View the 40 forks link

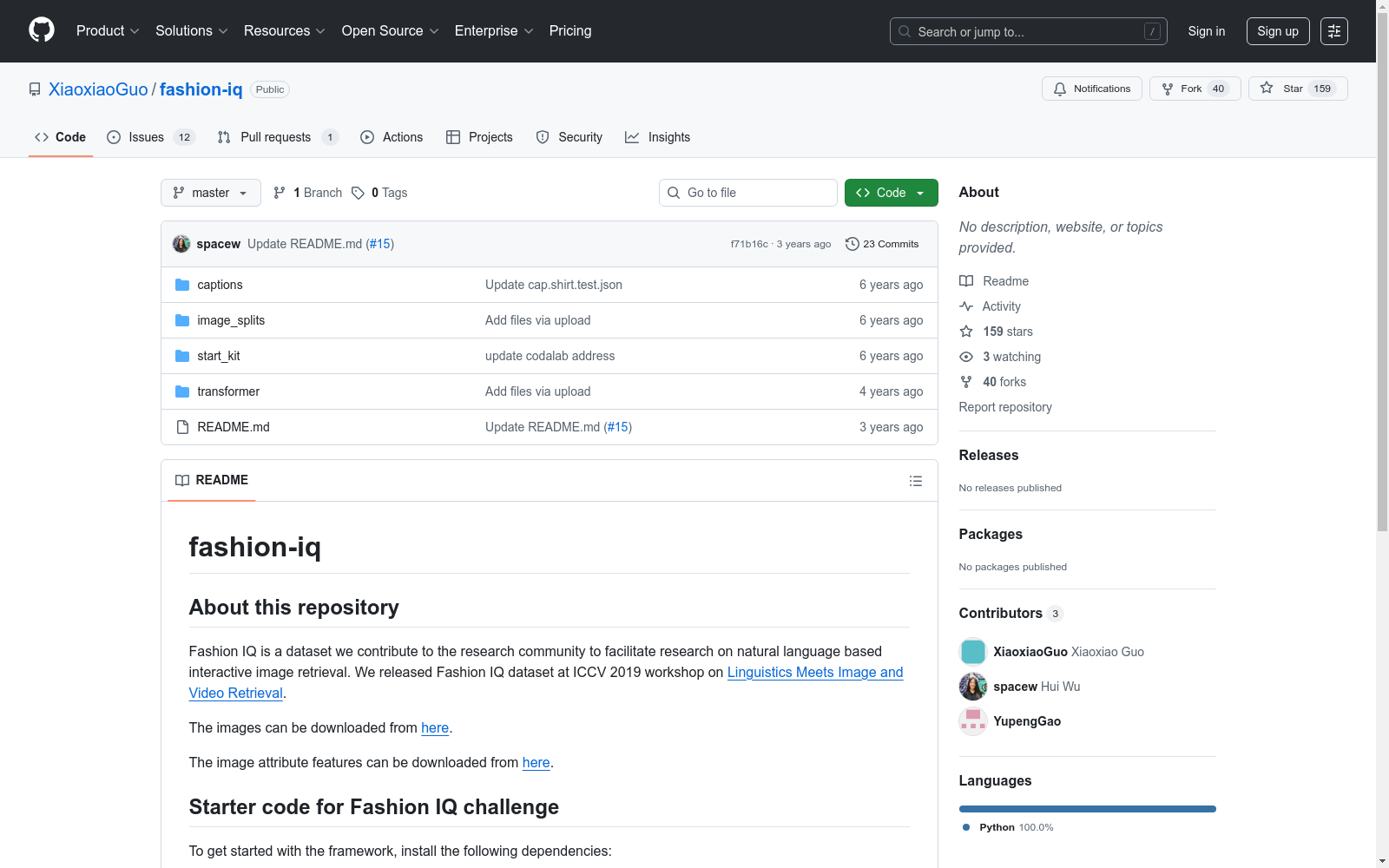993,382
